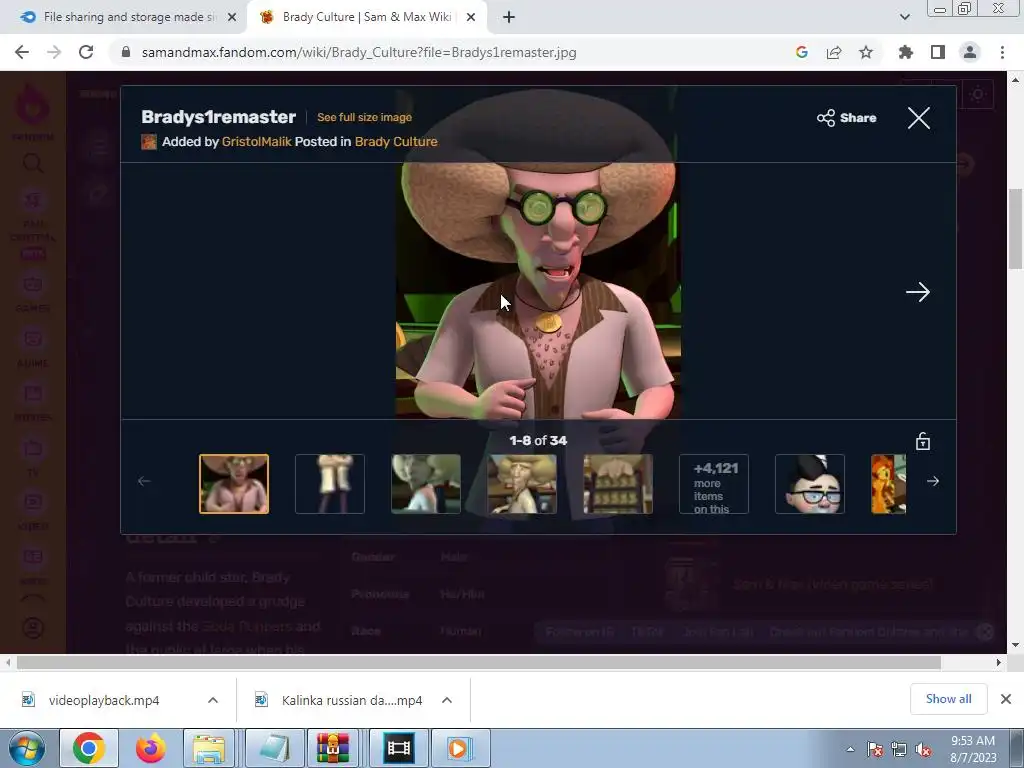Viewport: 1024px width, 768px height.
Task: Open the videoplayback.mp4 download
Action: [x=104, y=700]
